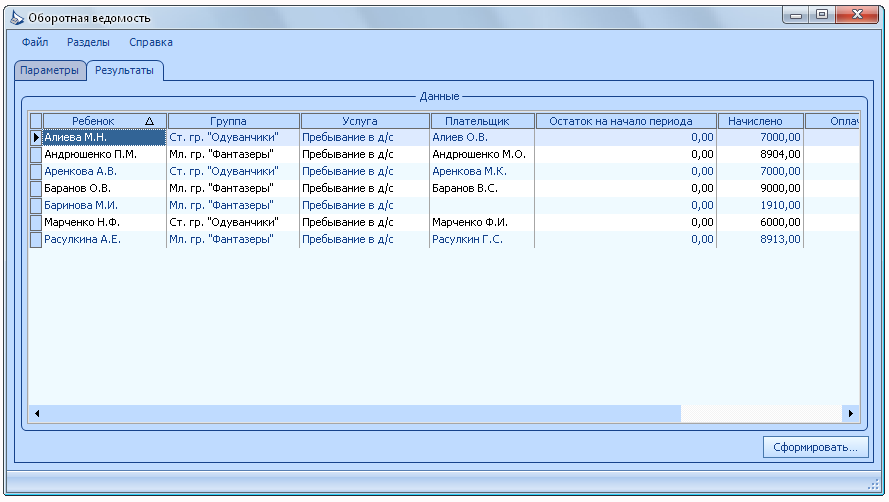889x502 pixels.
Task: Click the 6000,00 accrued amount
Action: tap(760, 222)
